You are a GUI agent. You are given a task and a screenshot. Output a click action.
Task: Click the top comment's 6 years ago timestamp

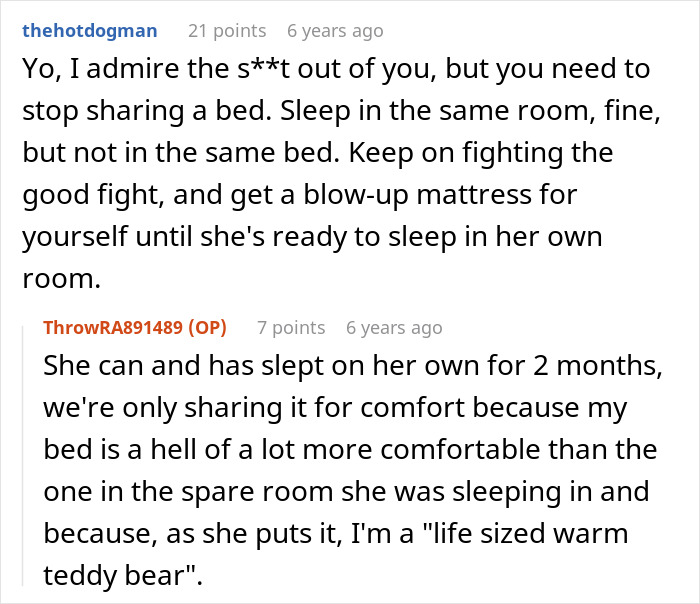coord(334,31)
